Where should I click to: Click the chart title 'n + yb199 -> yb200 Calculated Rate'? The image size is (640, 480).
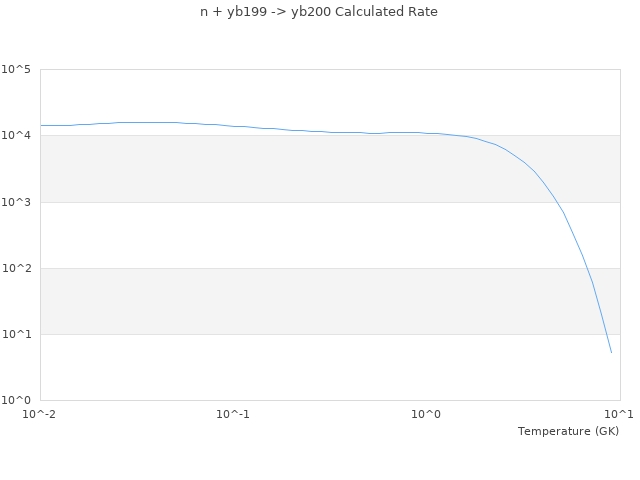pyautogui.click(x=319, y=12)
